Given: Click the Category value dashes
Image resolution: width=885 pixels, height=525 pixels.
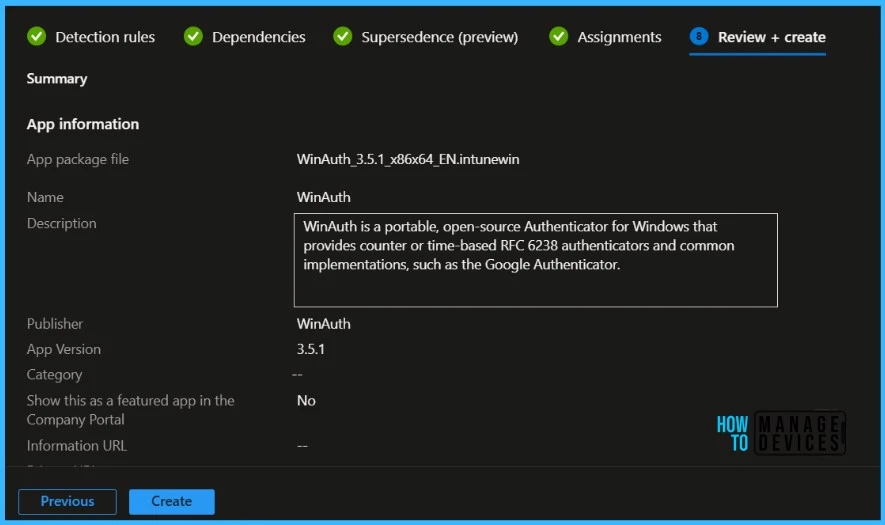Looking at the screenshot, I should [x=297, y=374].
